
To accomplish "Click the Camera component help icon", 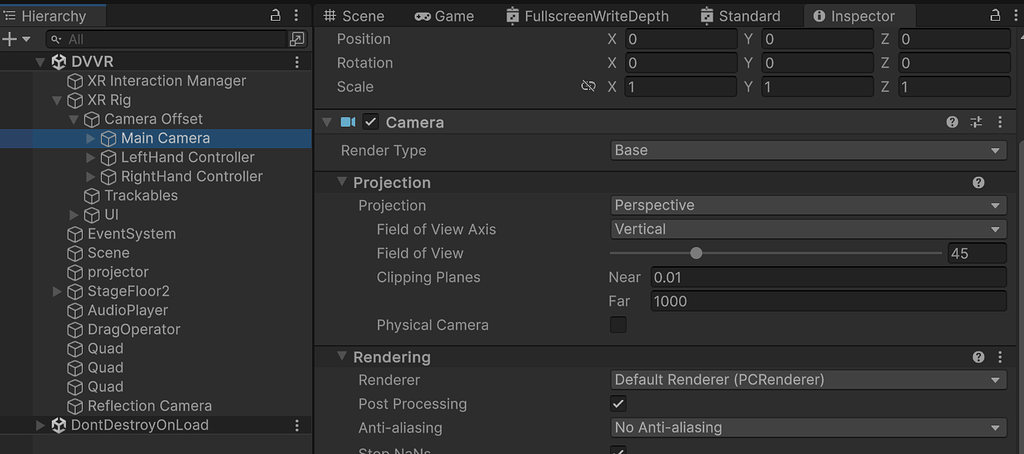I will 952,122.
